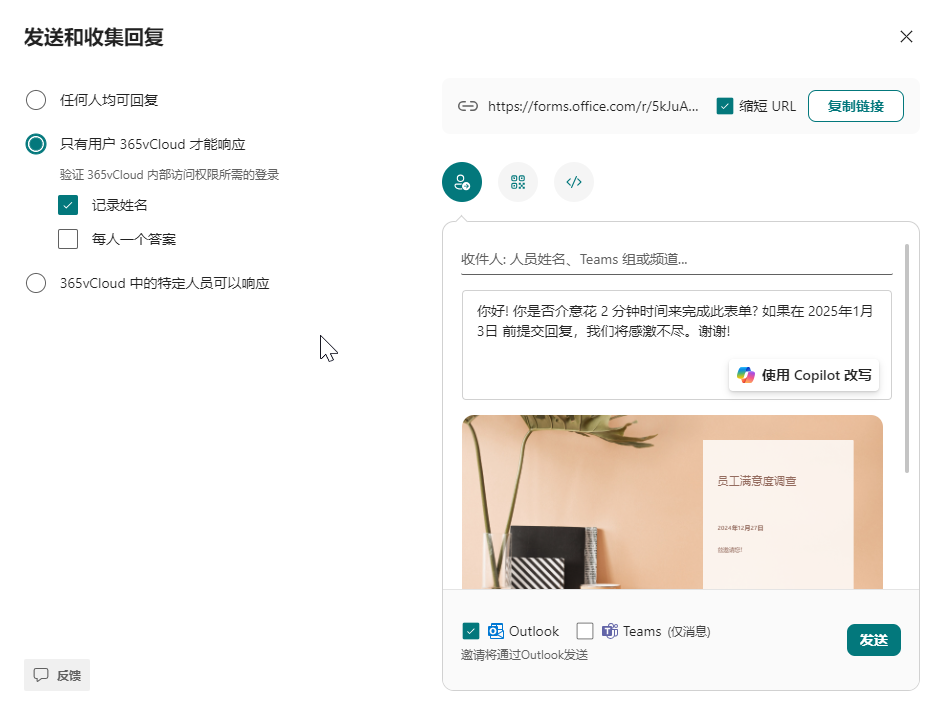Select 只有用户 365vCloud 才能响应 option

pyautogui.click(x=36, y=144)
